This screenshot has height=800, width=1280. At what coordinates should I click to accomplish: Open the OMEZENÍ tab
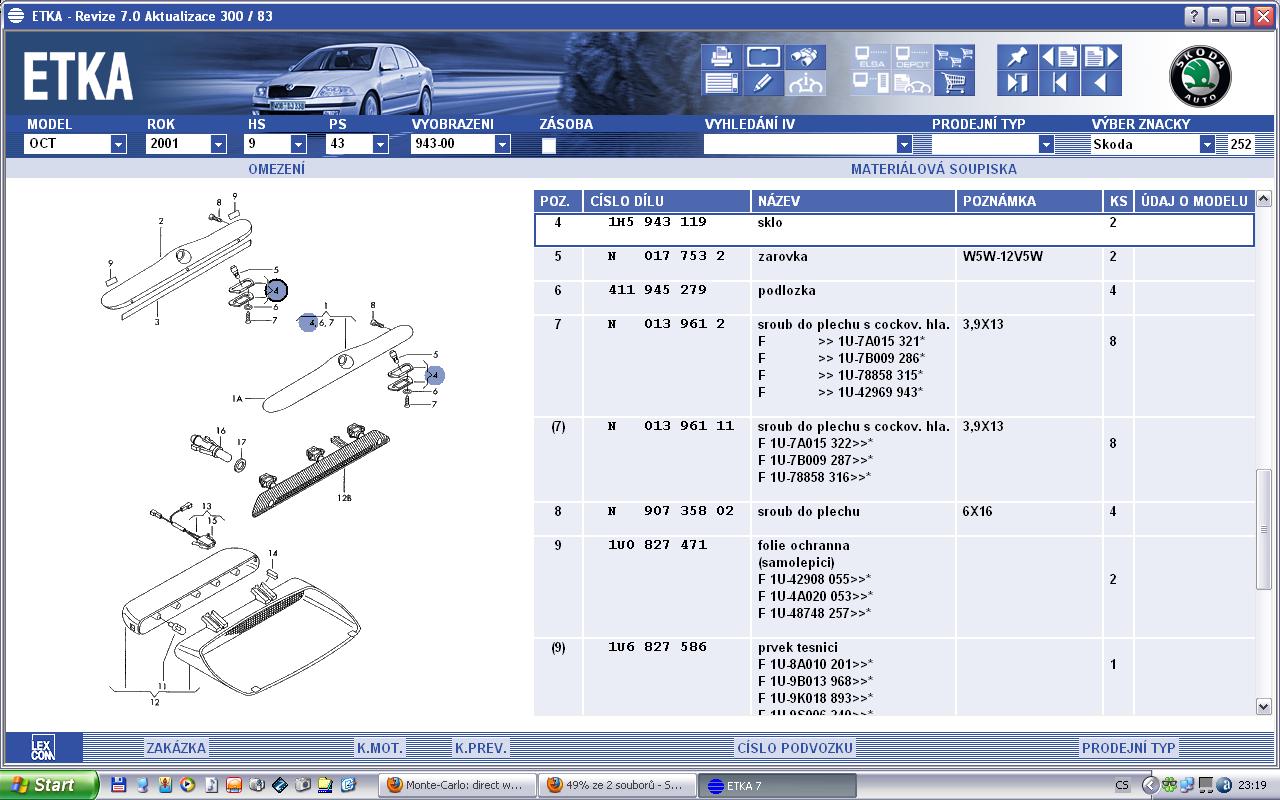[x=276, y=169]
